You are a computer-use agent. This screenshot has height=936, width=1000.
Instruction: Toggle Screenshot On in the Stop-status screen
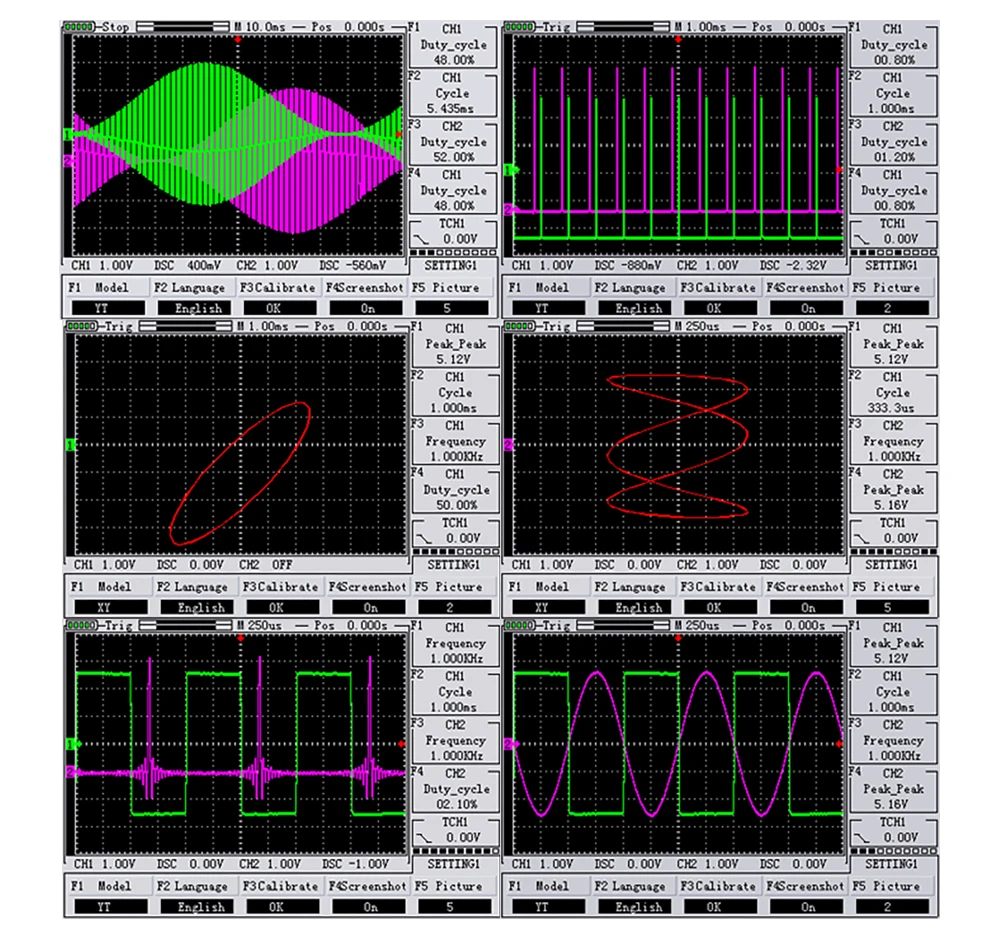[x=367, y=309]
